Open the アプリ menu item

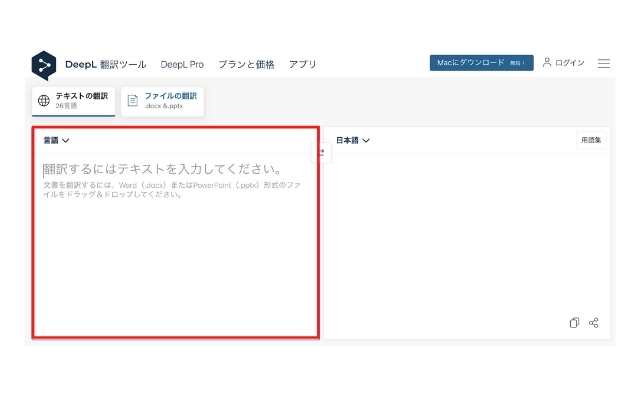[x=302, y=65]
